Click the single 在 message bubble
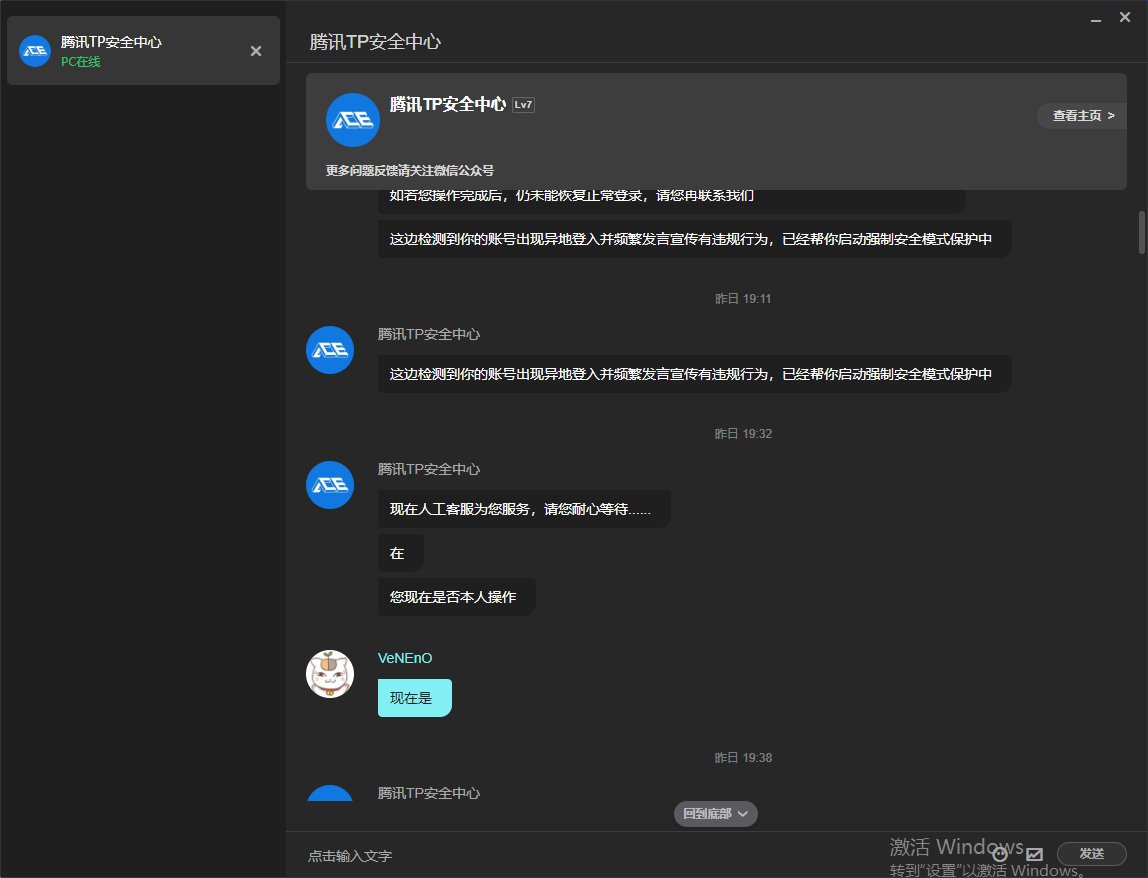This screenshot has height=878, width=1148. pos(400,553)
